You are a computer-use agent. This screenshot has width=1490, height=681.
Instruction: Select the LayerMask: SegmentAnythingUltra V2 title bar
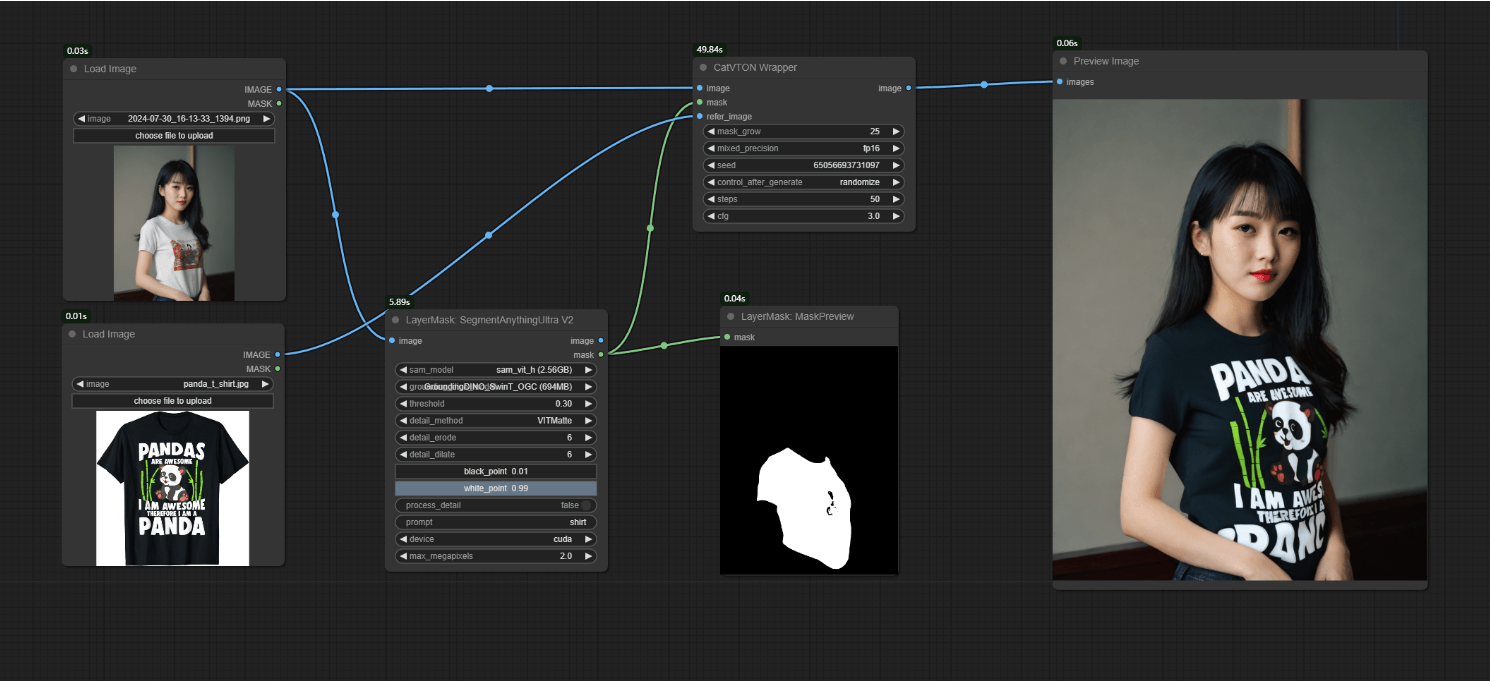(495, 320)
